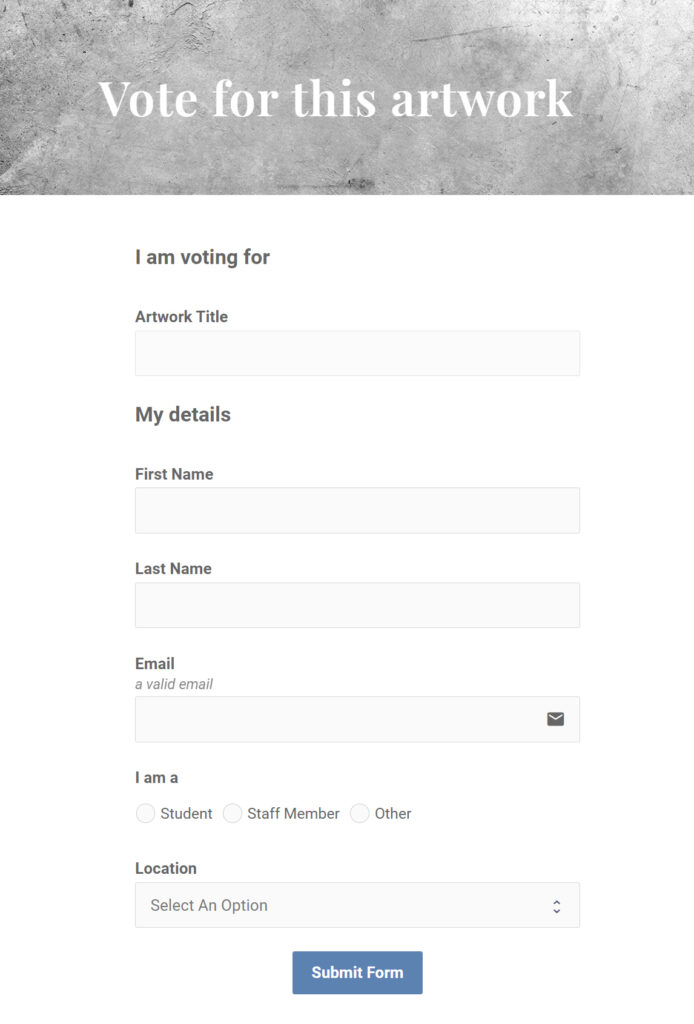The image size is (694, 1024).
Task: Click the "Vote for this artwork" banner title
Action: (335, 99)
